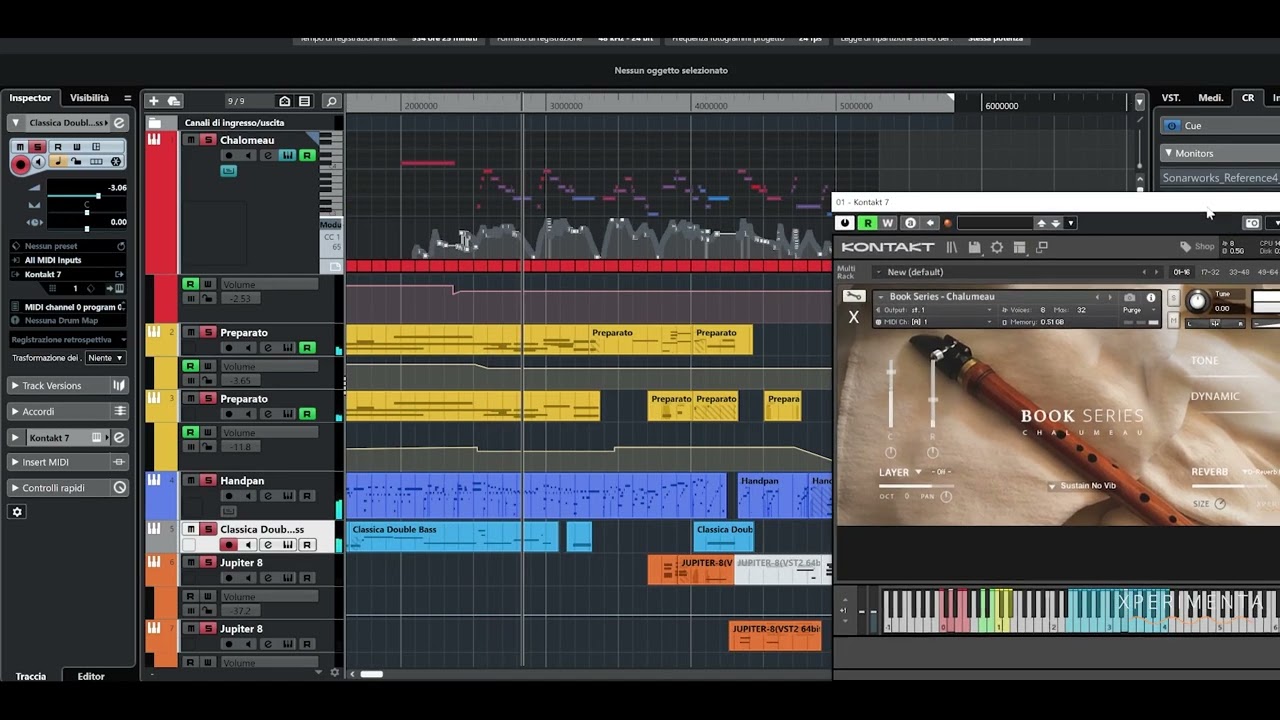Click the track list settings gear icon

click(x=335, y=673)
